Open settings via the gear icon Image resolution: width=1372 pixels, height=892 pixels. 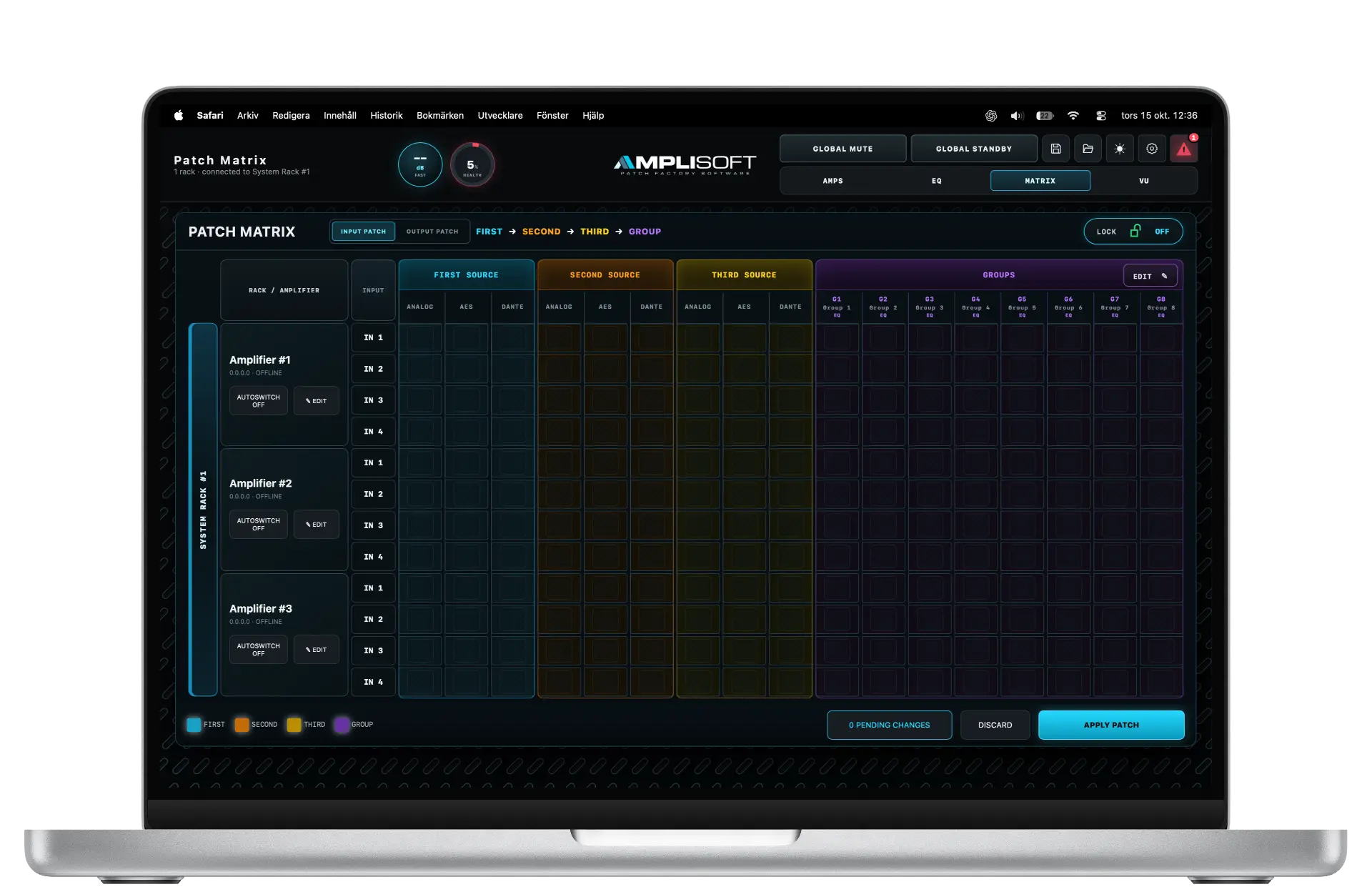1152,149
